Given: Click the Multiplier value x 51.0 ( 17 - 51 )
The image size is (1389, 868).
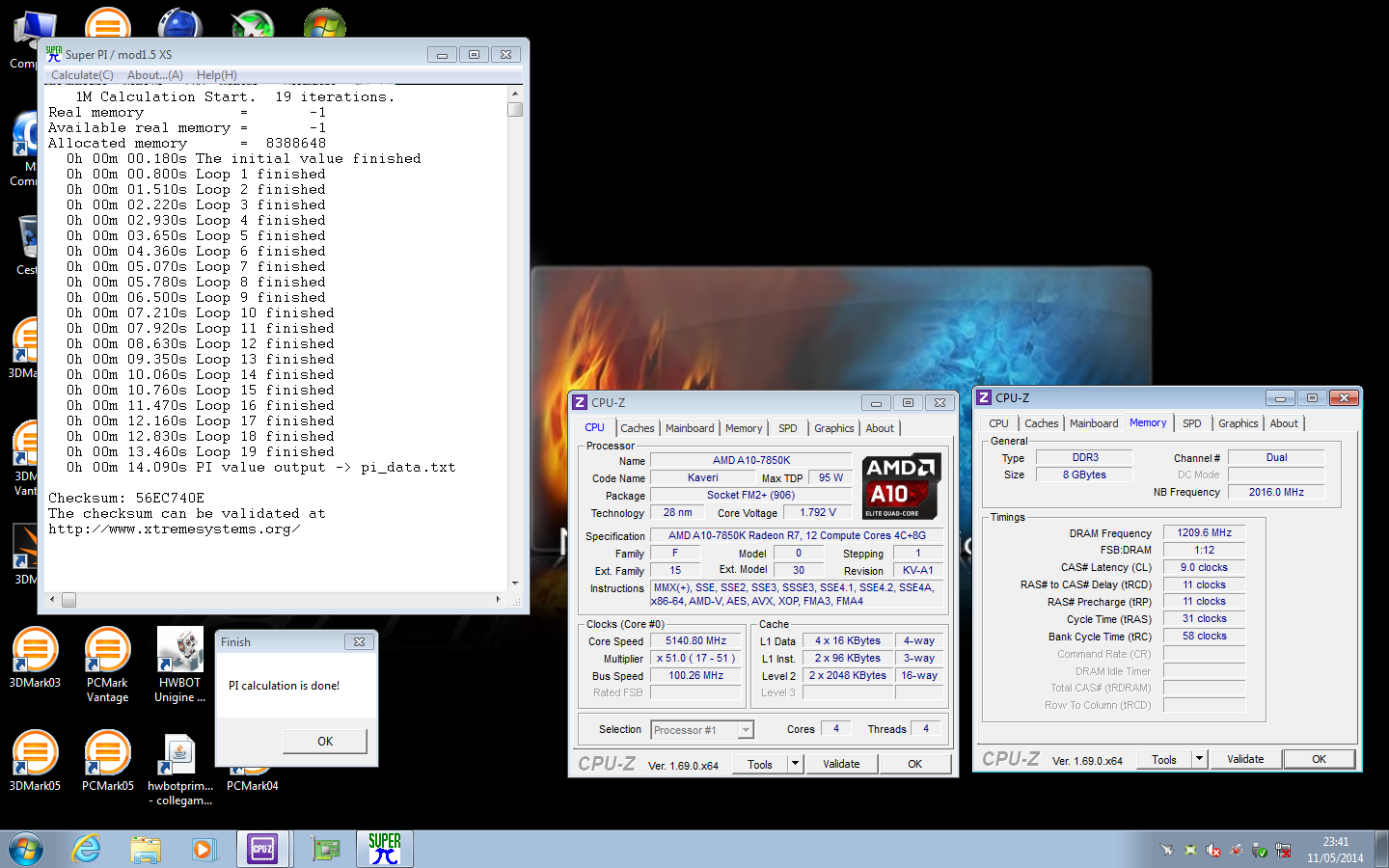Looking at the screenshot, I should click(696, 658).
